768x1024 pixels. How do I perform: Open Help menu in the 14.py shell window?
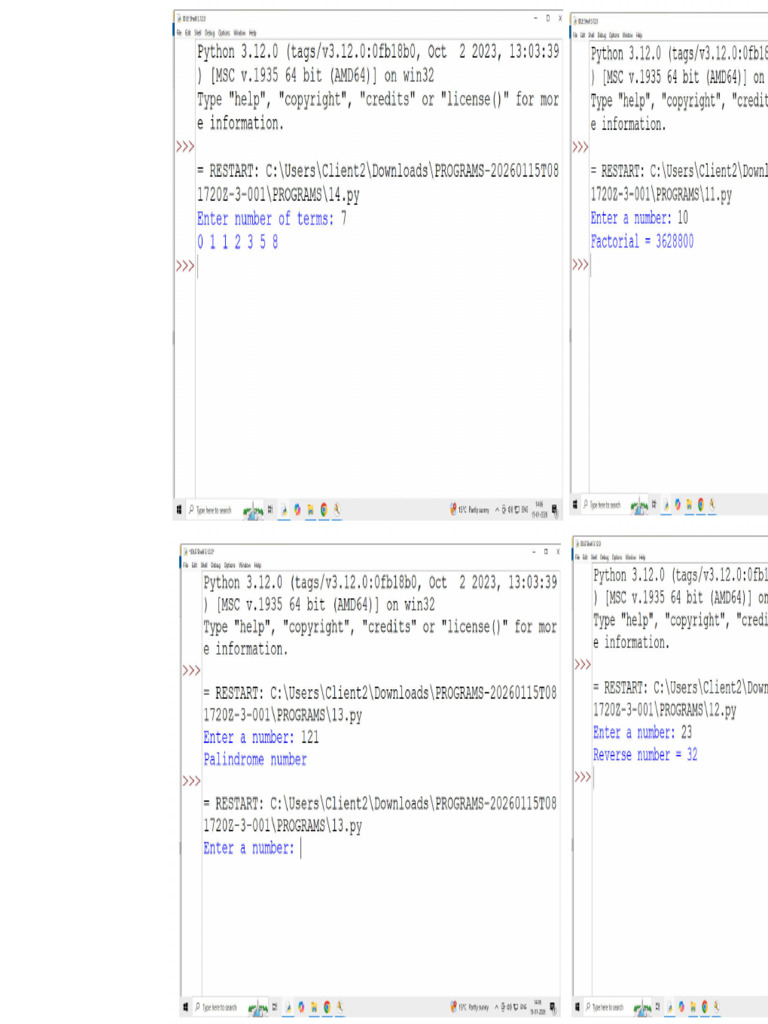[x=252, y=33]
